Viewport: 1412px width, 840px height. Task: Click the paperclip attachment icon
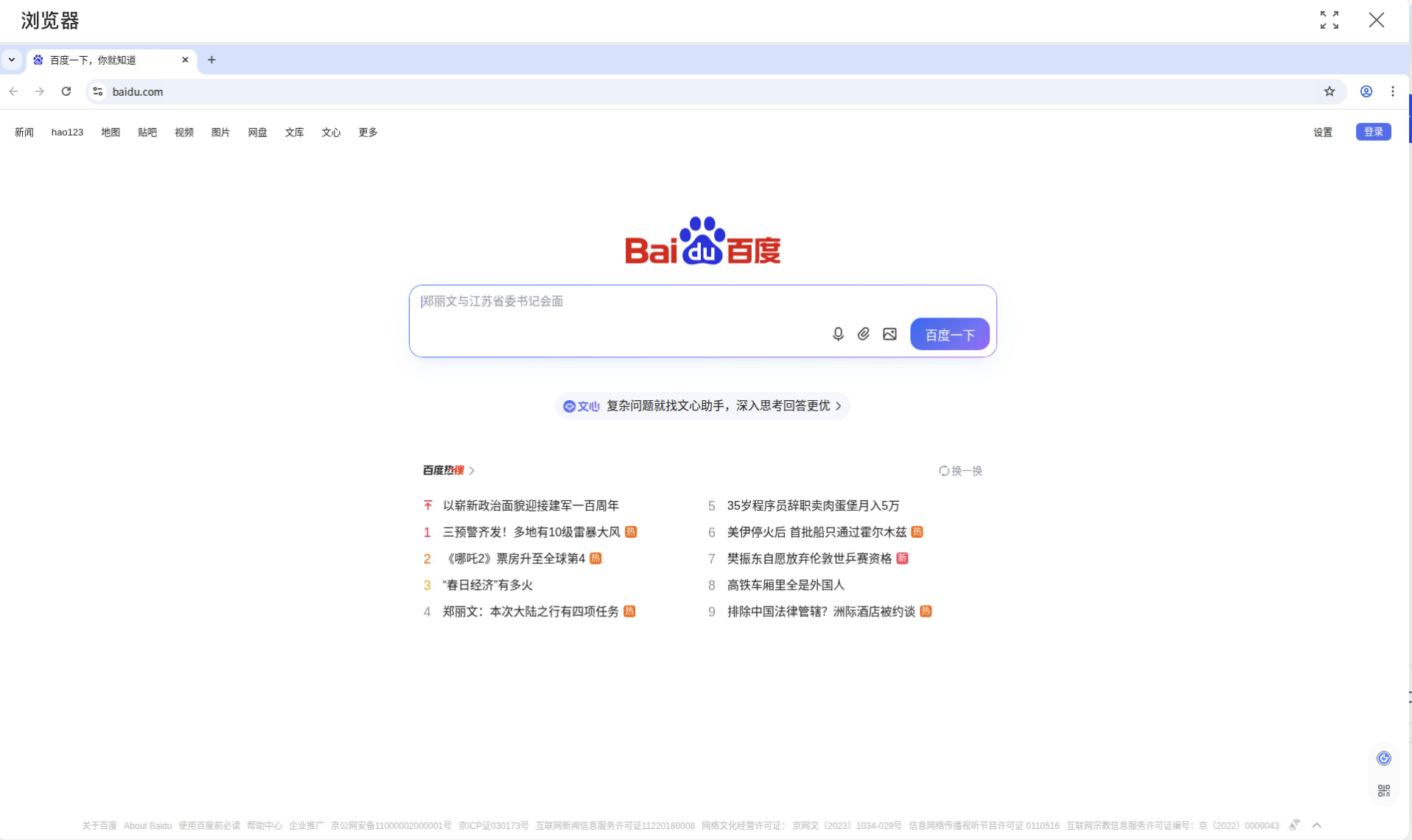tap(864, 335)
